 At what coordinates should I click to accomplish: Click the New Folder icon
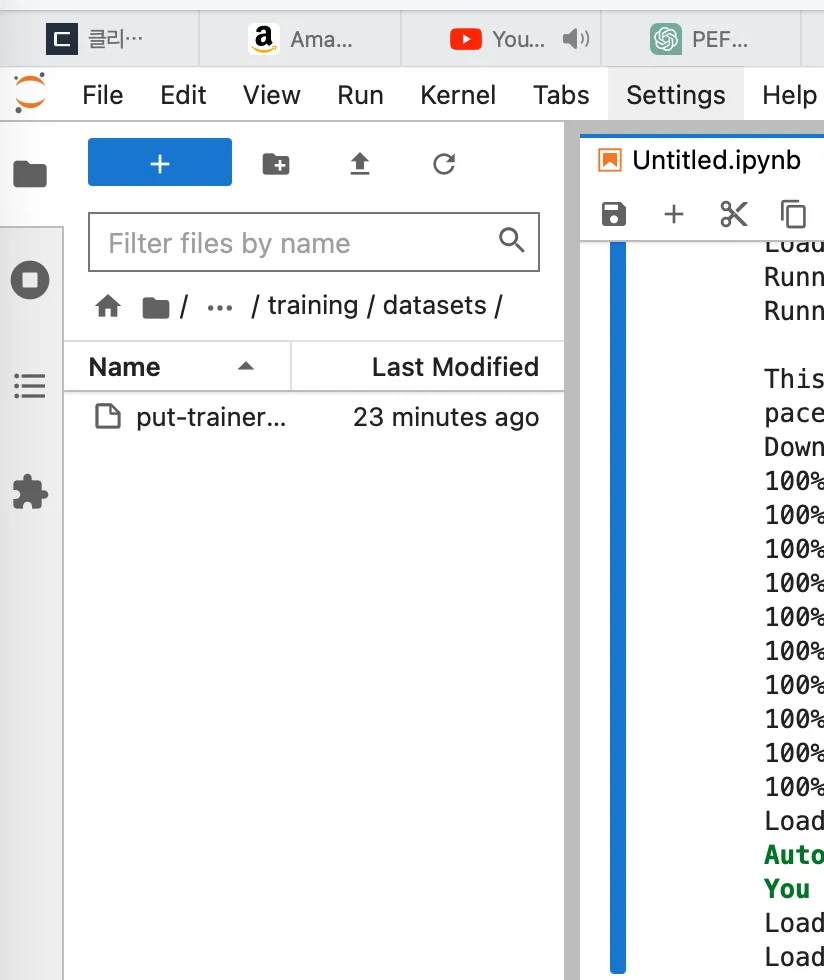point(275,164)
